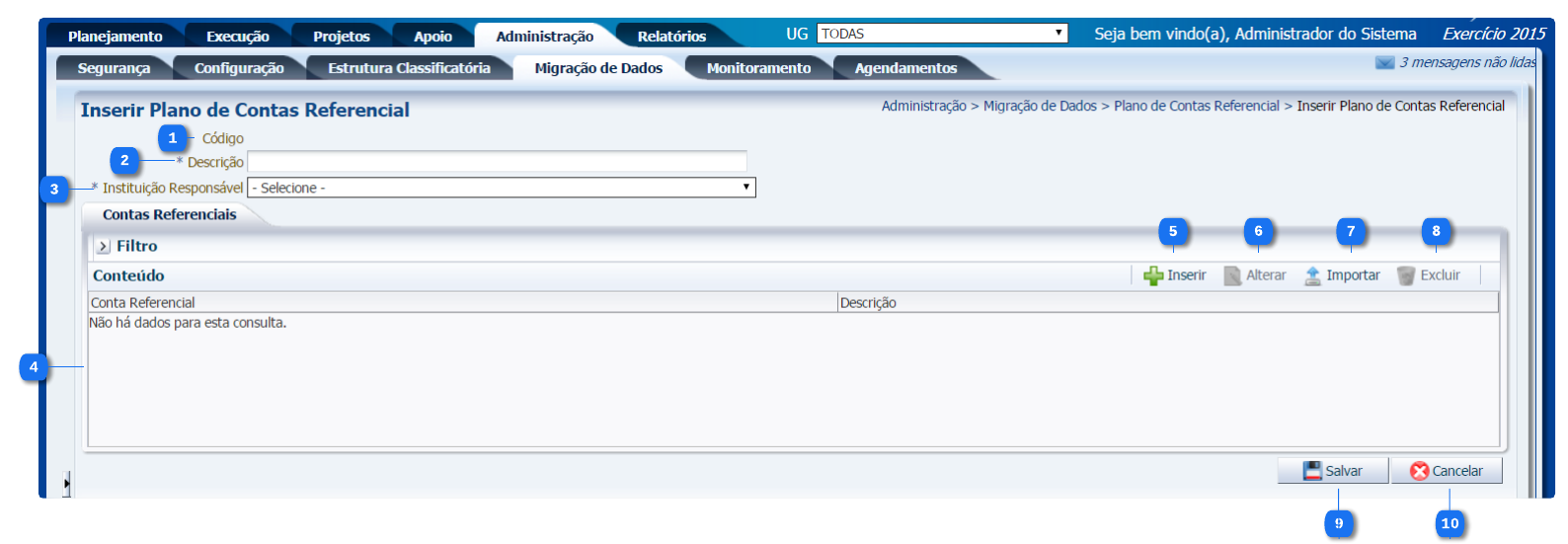
Task: Select the Contas Referenciais tab
Action: click(x=169, y=214)
